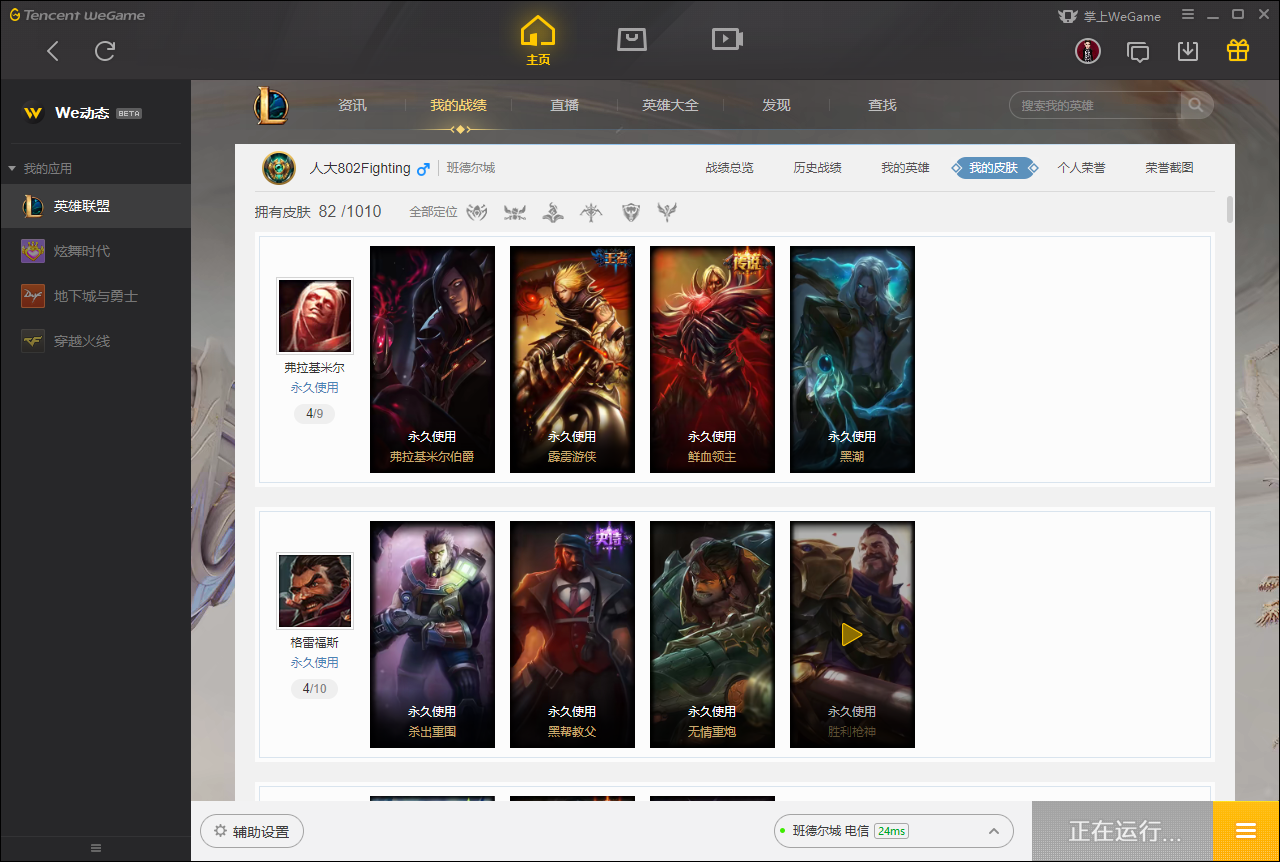Click the 4/10 skin count badge

[315, 688]
